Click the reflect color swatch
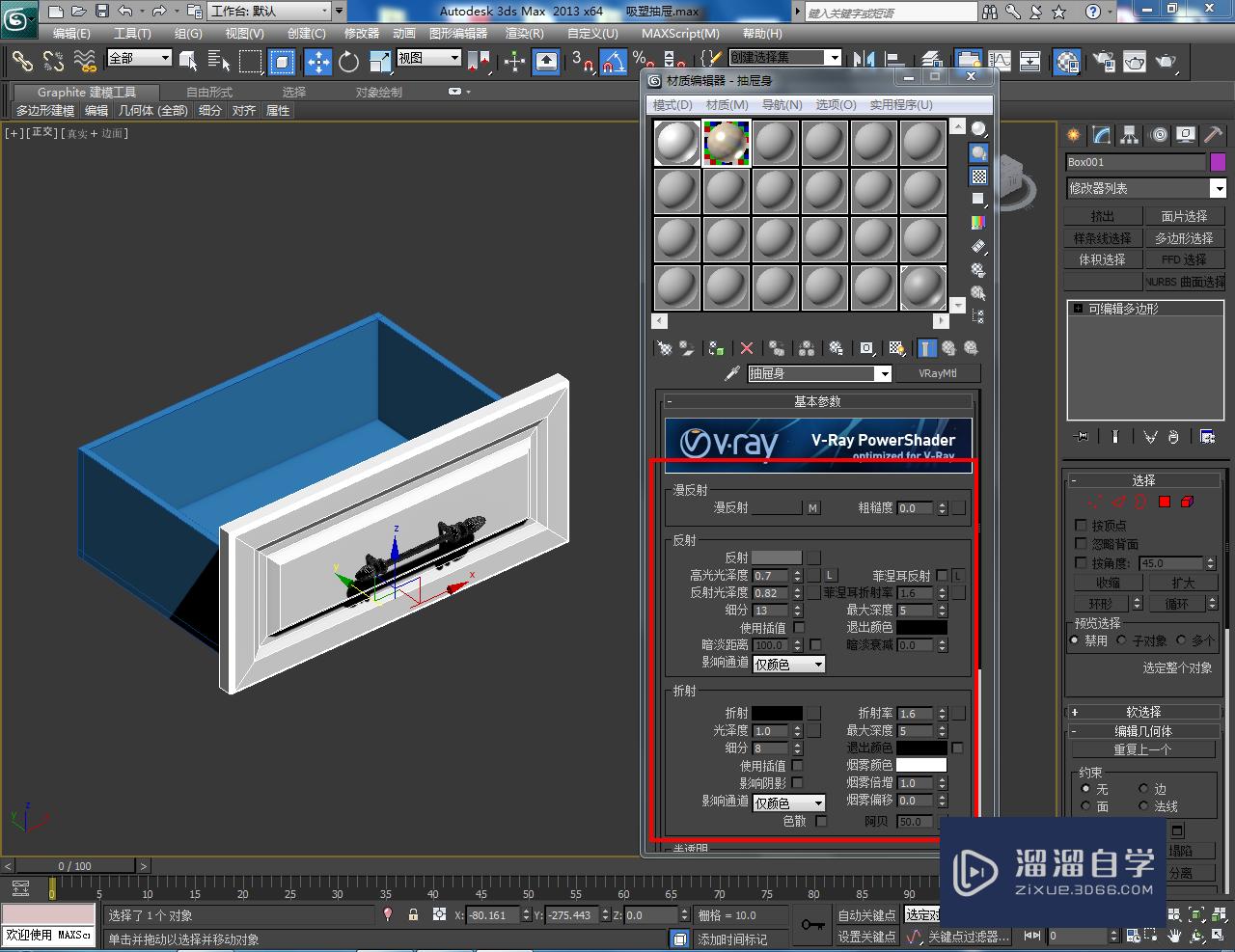 (777, 558)
